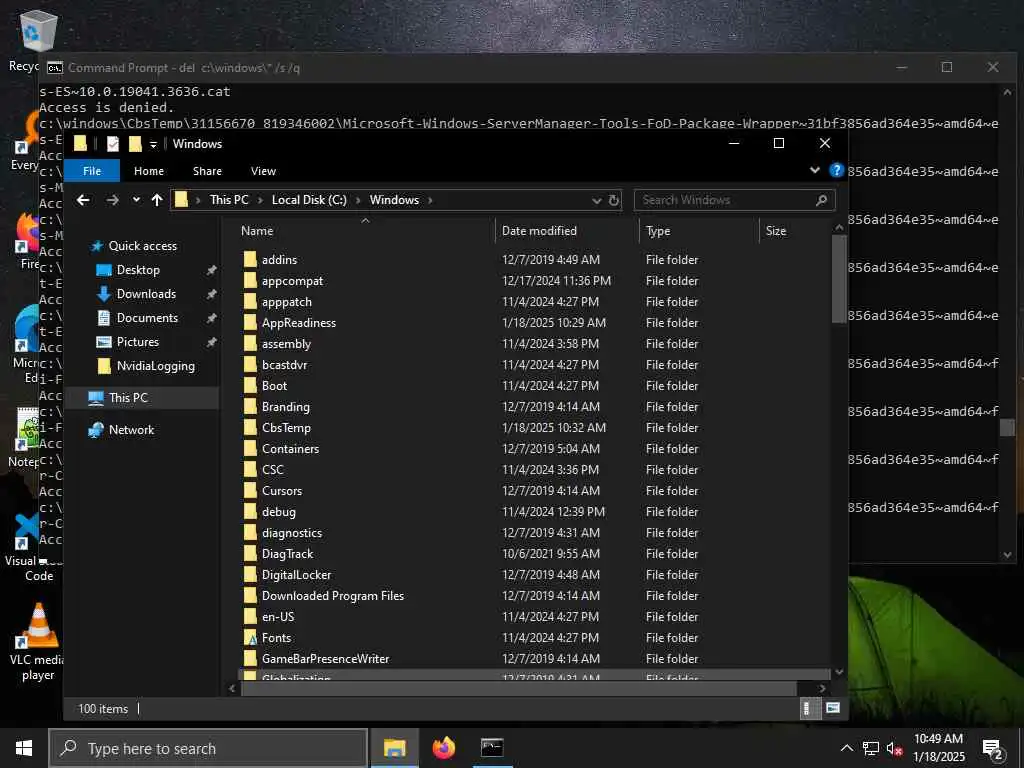Screen dimensions: 1024x768
Task: Click the Forward navigation arrow
Action: [x=112, y=200]
